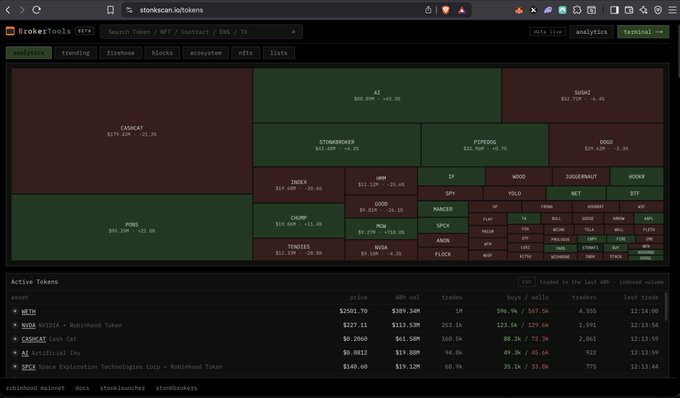Screen dimensions: 680x398
Task: Open the teal arch extension icon
Action: (x=562, y=10)
